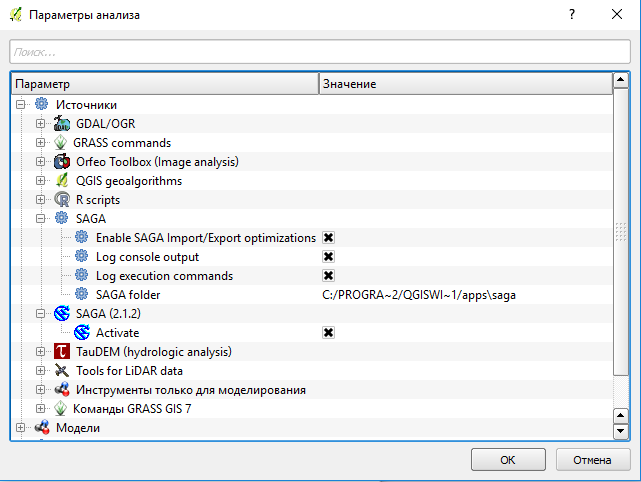Click the bottom scrollbar down arrow
641x482 pixels.
click(621, 431)
